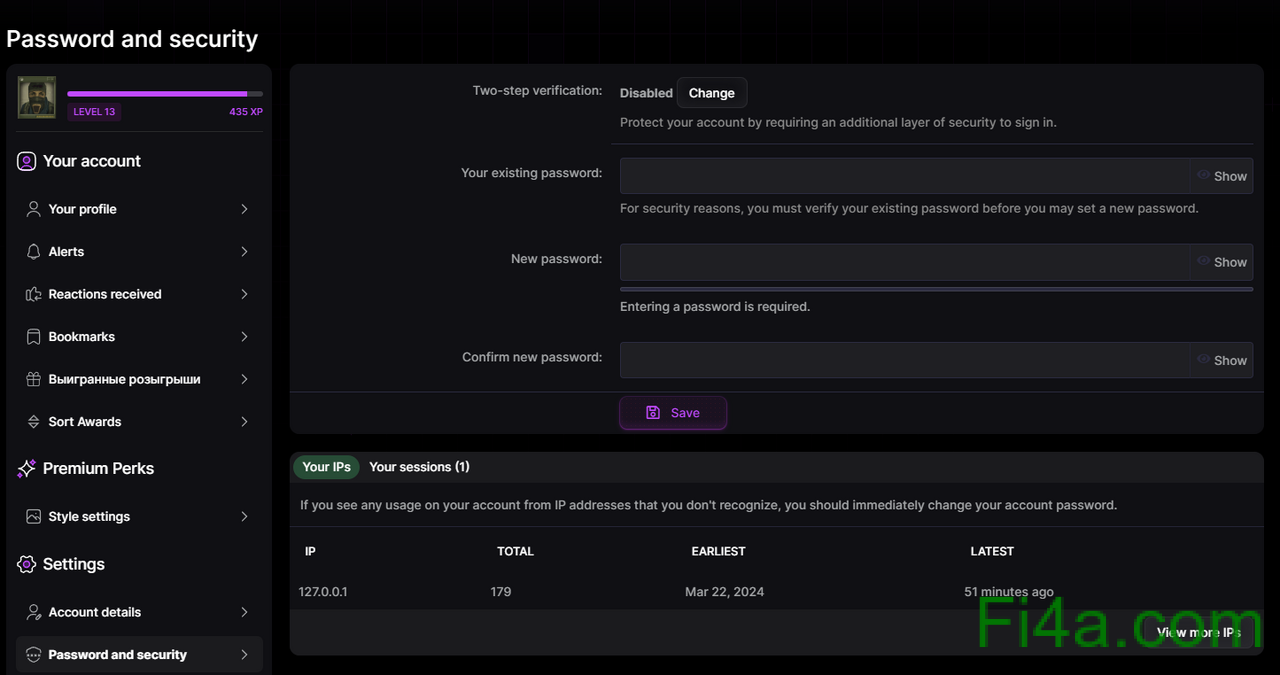Reveal the Confirm new password text
Screen dimensions: 1280x675
click(1221, 360)
